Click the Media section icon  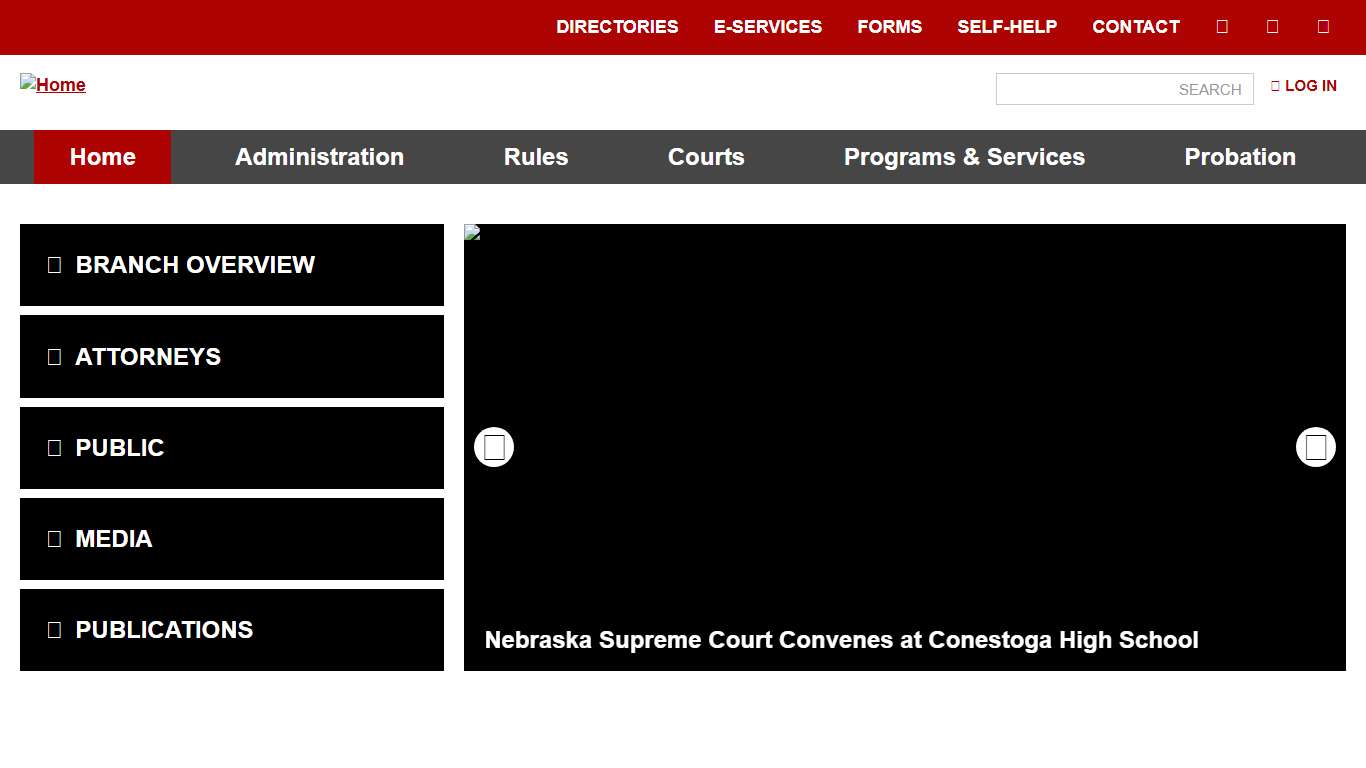coord(54,539)
